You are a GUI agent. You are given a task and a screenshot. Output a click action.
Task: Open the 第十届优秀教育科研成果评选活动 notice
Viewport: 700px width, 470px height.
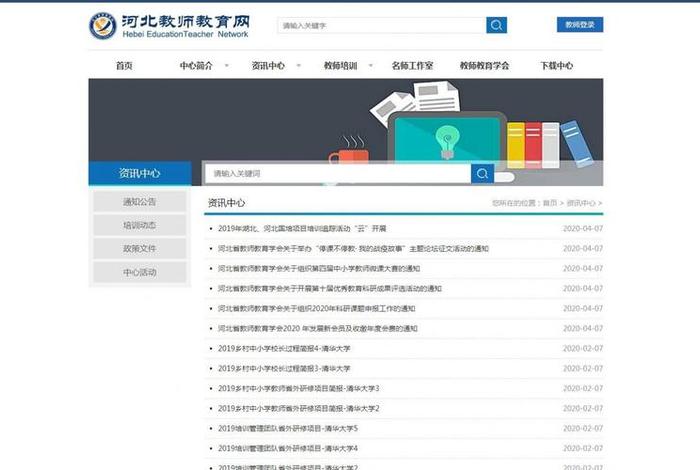pyautogui.click(x=329, y=289)
